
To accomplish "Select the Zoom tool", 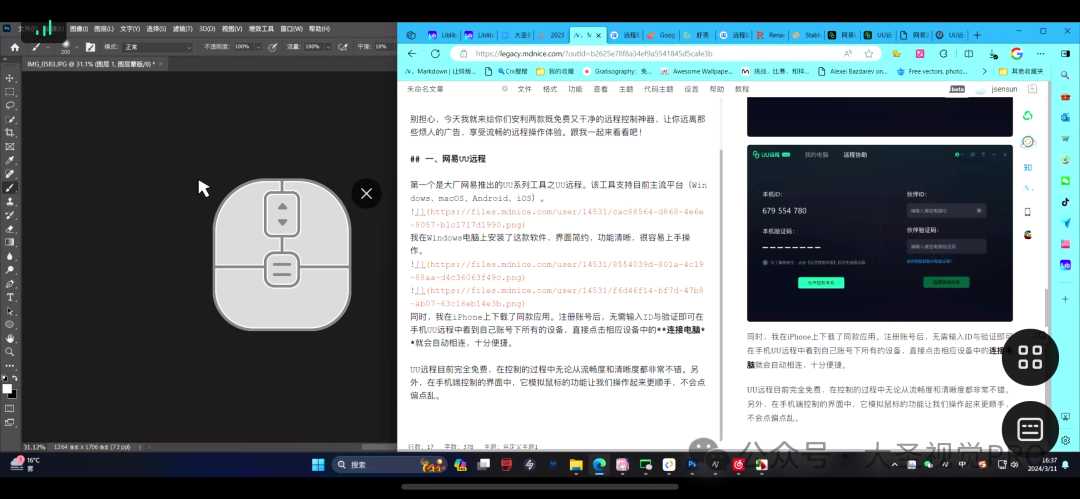I will [x=10, y=352].
